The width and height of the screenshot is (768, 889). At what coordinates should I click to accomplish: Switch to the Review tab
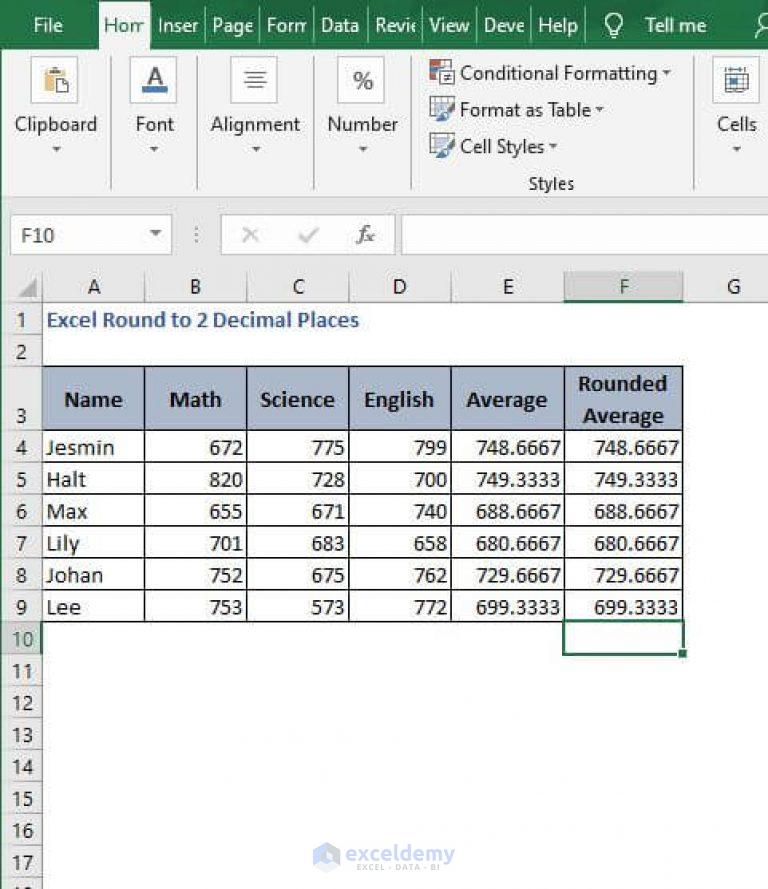(x=395, y=25)
